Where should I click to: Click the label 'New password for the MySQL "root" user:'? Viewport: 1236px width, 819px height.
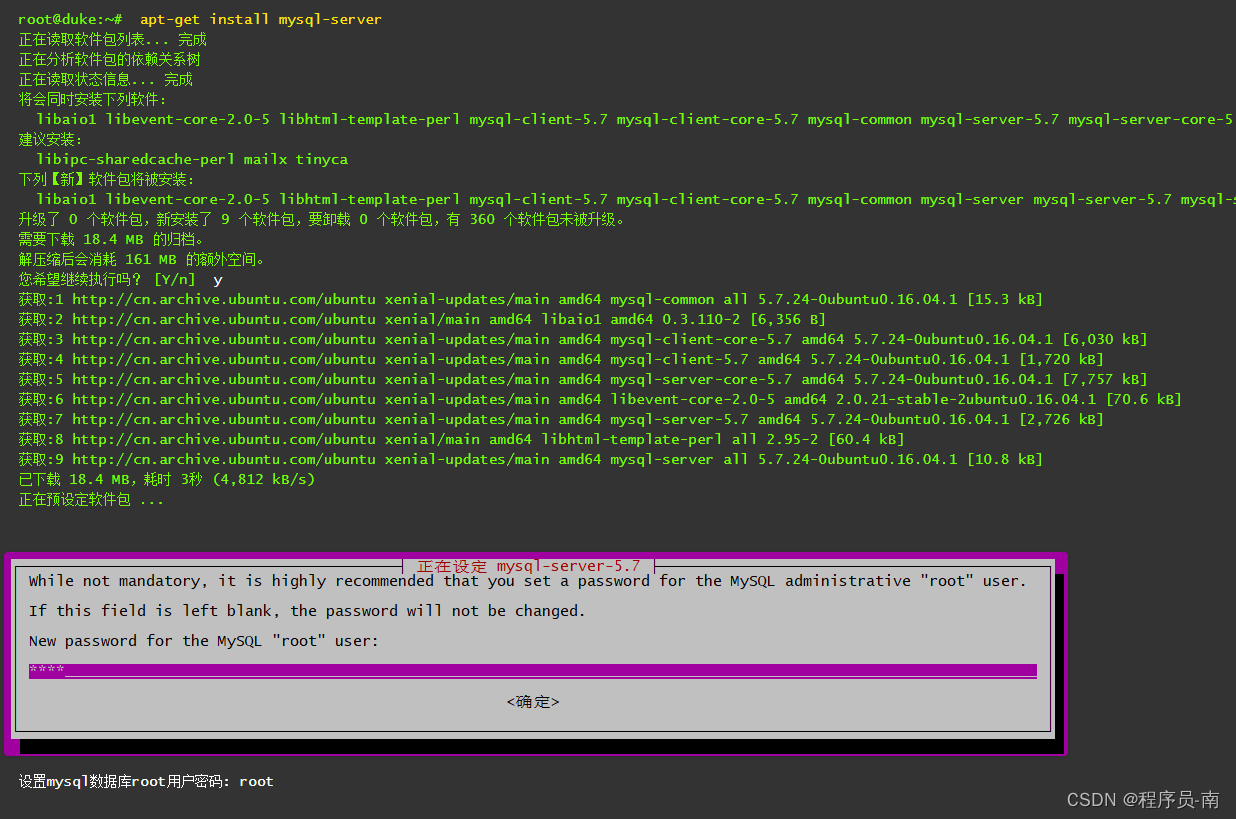204,641
